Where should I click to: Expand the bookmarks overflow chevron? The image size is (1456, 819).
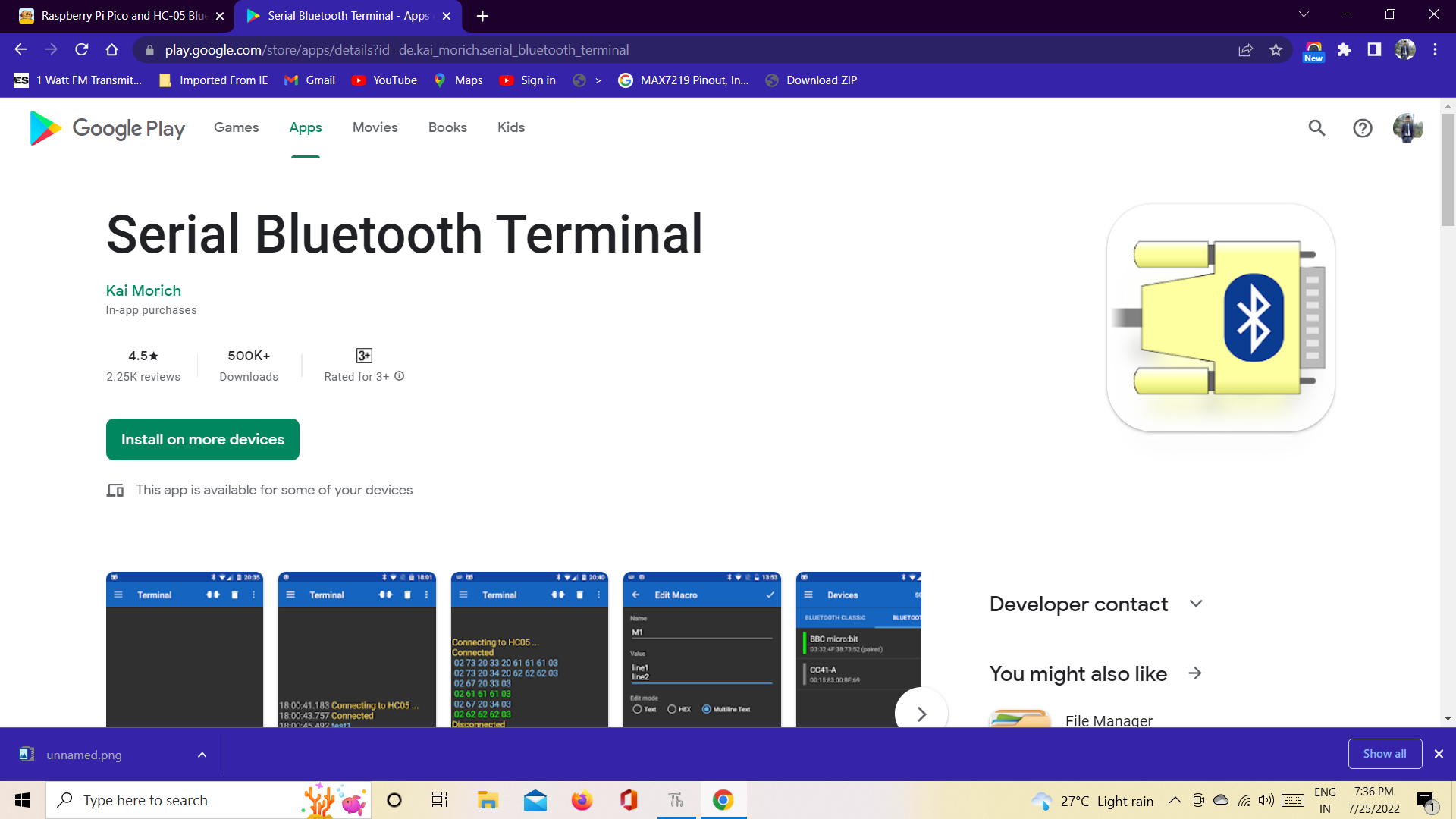(598, 80)
